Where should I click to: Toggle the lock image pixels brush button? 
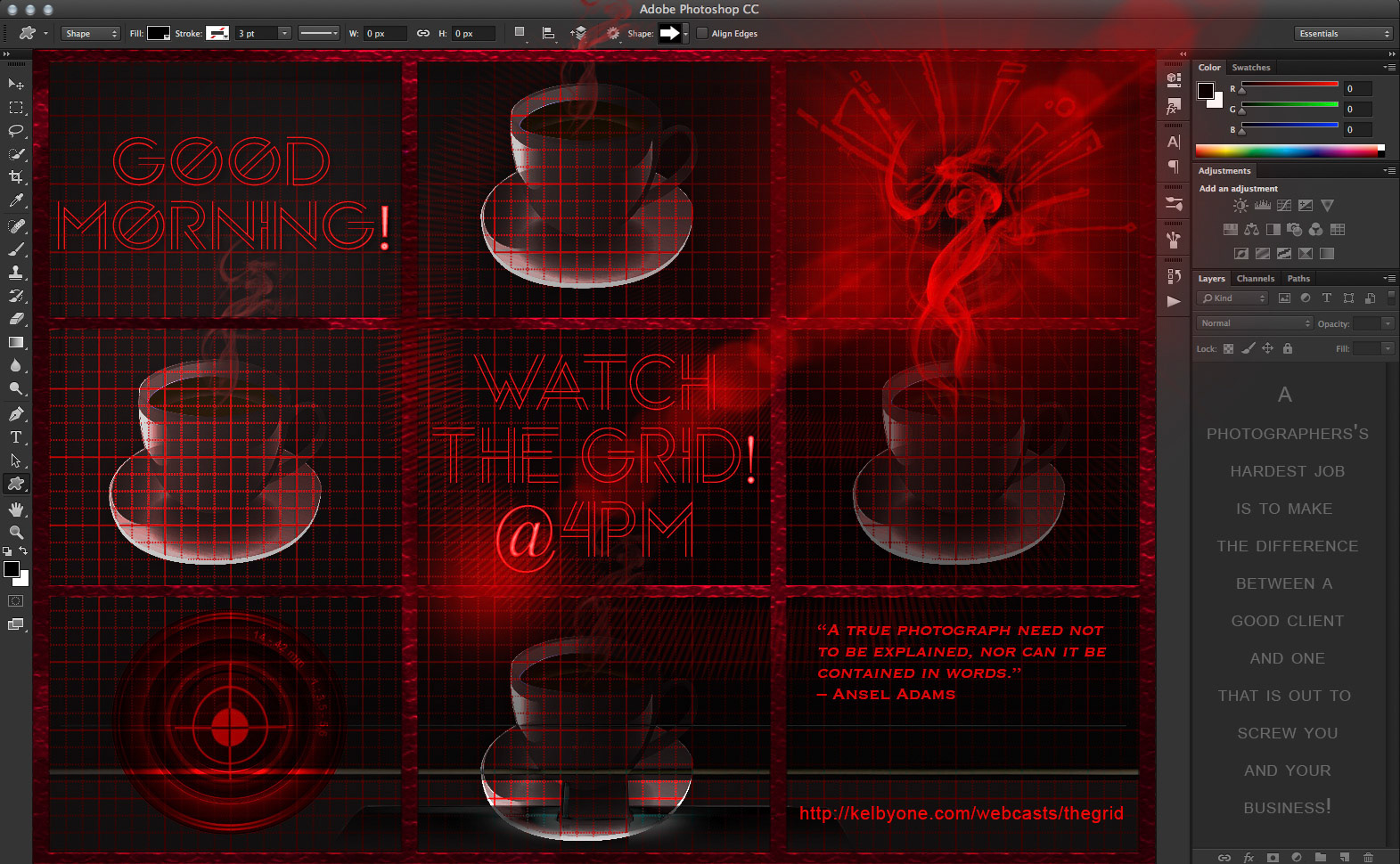pos(1249,348)
